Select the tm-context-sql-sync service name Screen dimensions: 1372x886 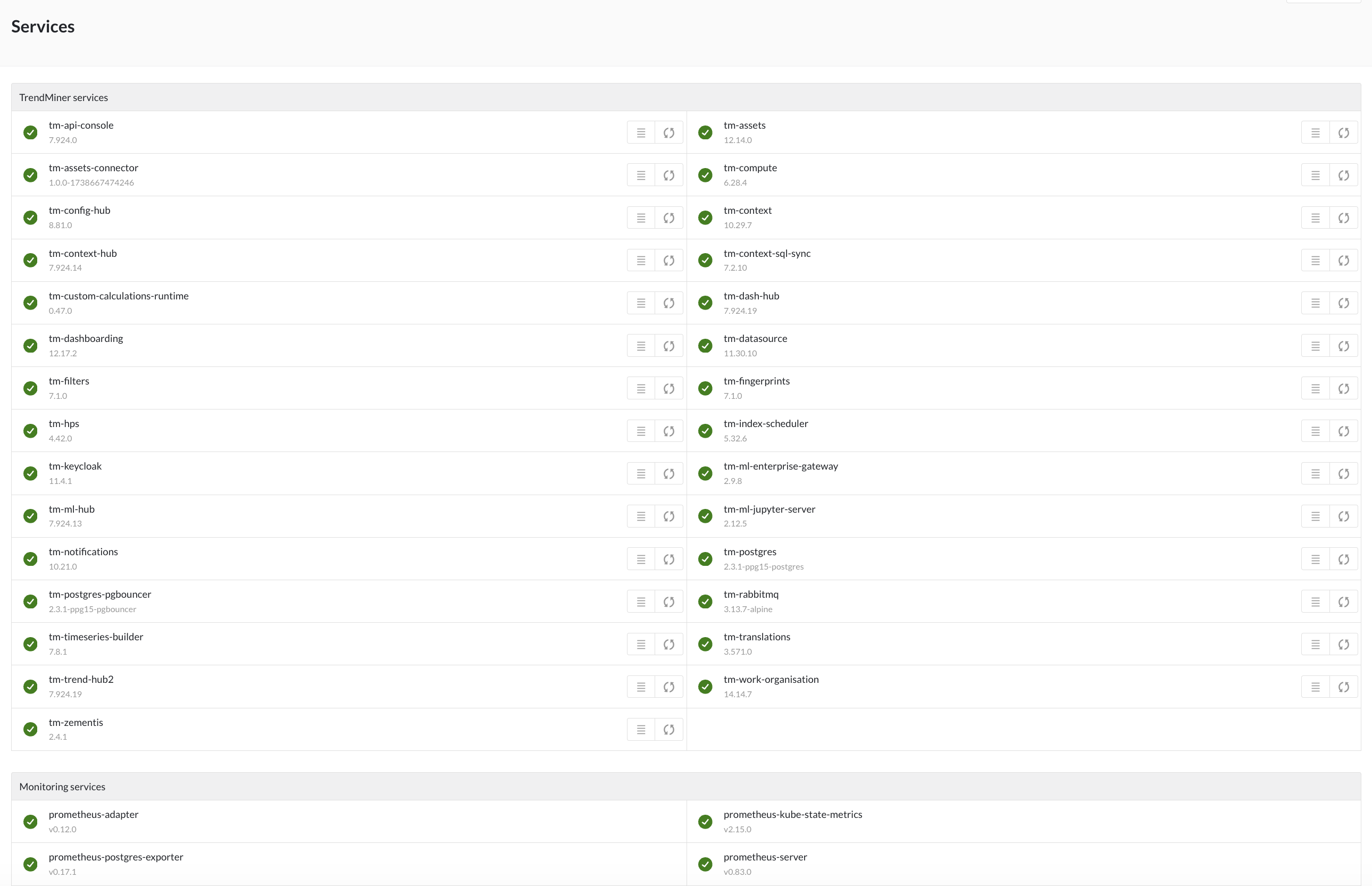coord(766,253)
